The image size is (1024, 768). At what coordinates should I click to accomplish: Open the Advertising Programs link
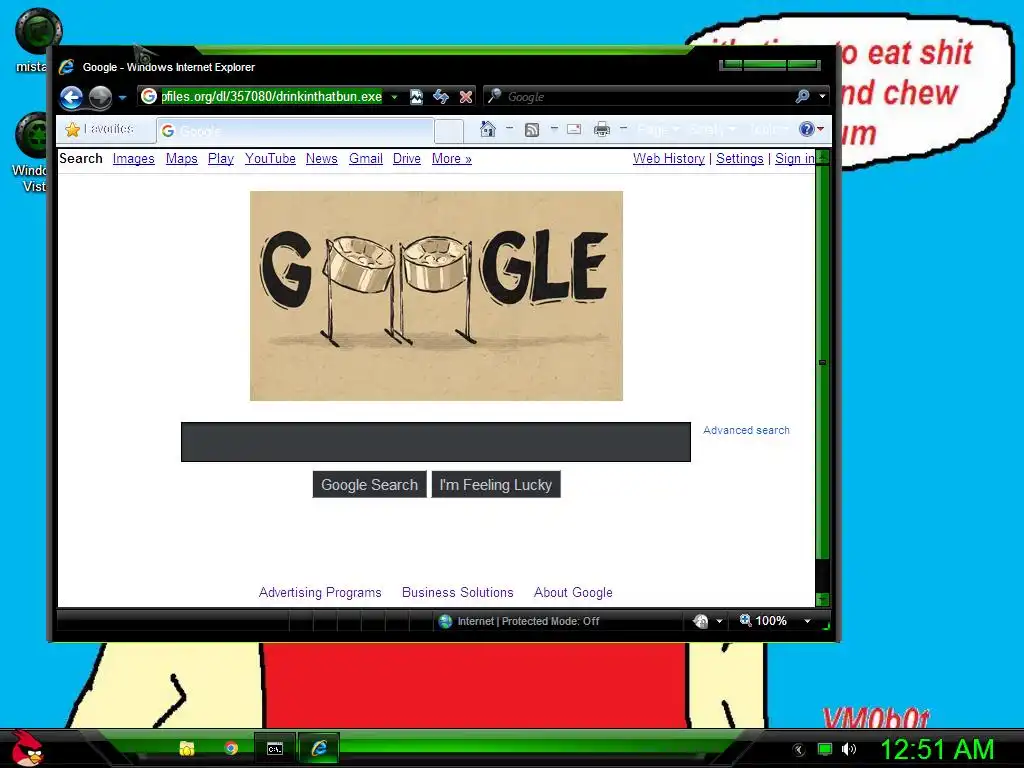click(x=320, y=592)
